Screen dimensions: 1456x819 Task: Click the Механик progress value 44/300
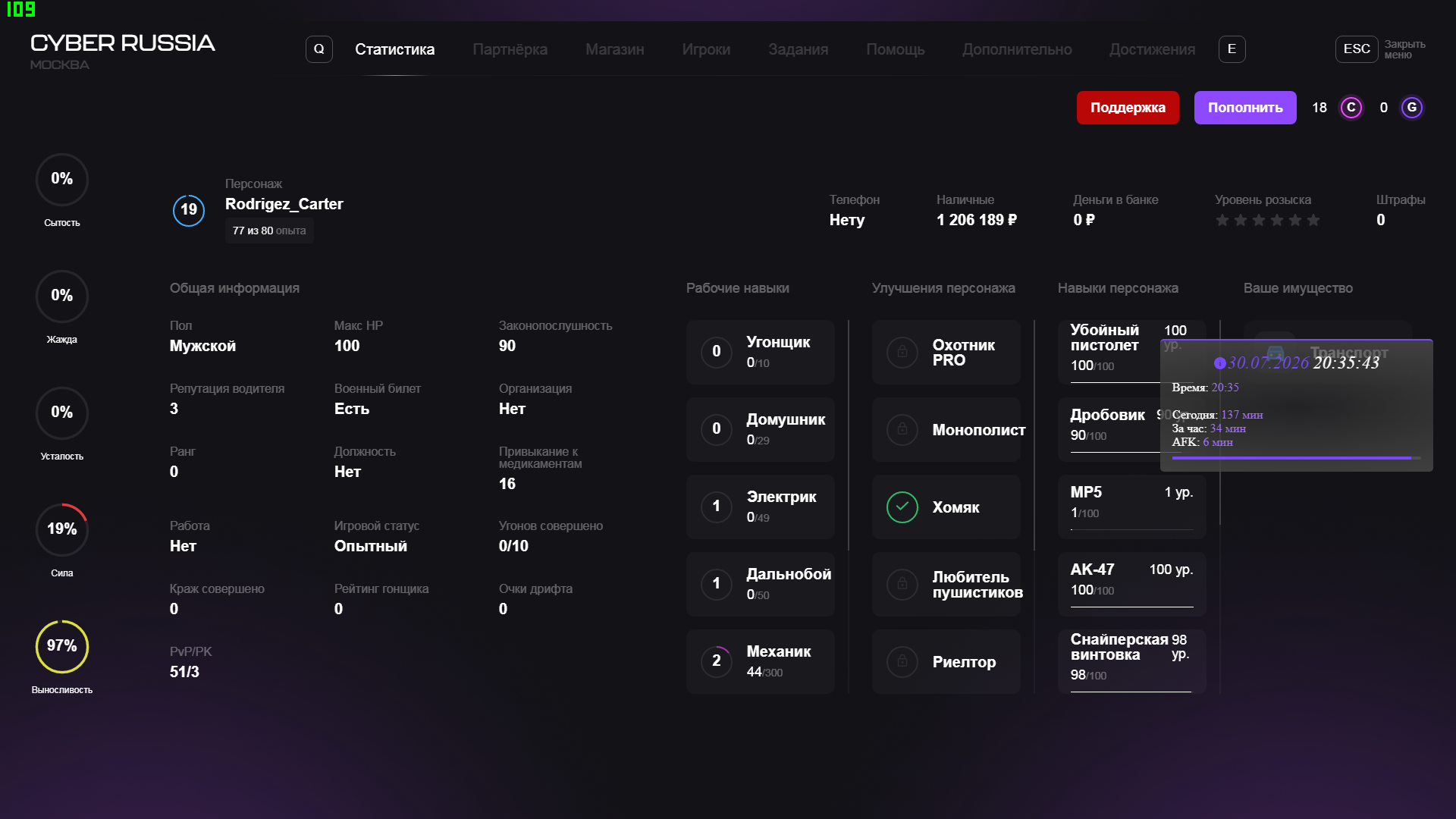(764, 672)
